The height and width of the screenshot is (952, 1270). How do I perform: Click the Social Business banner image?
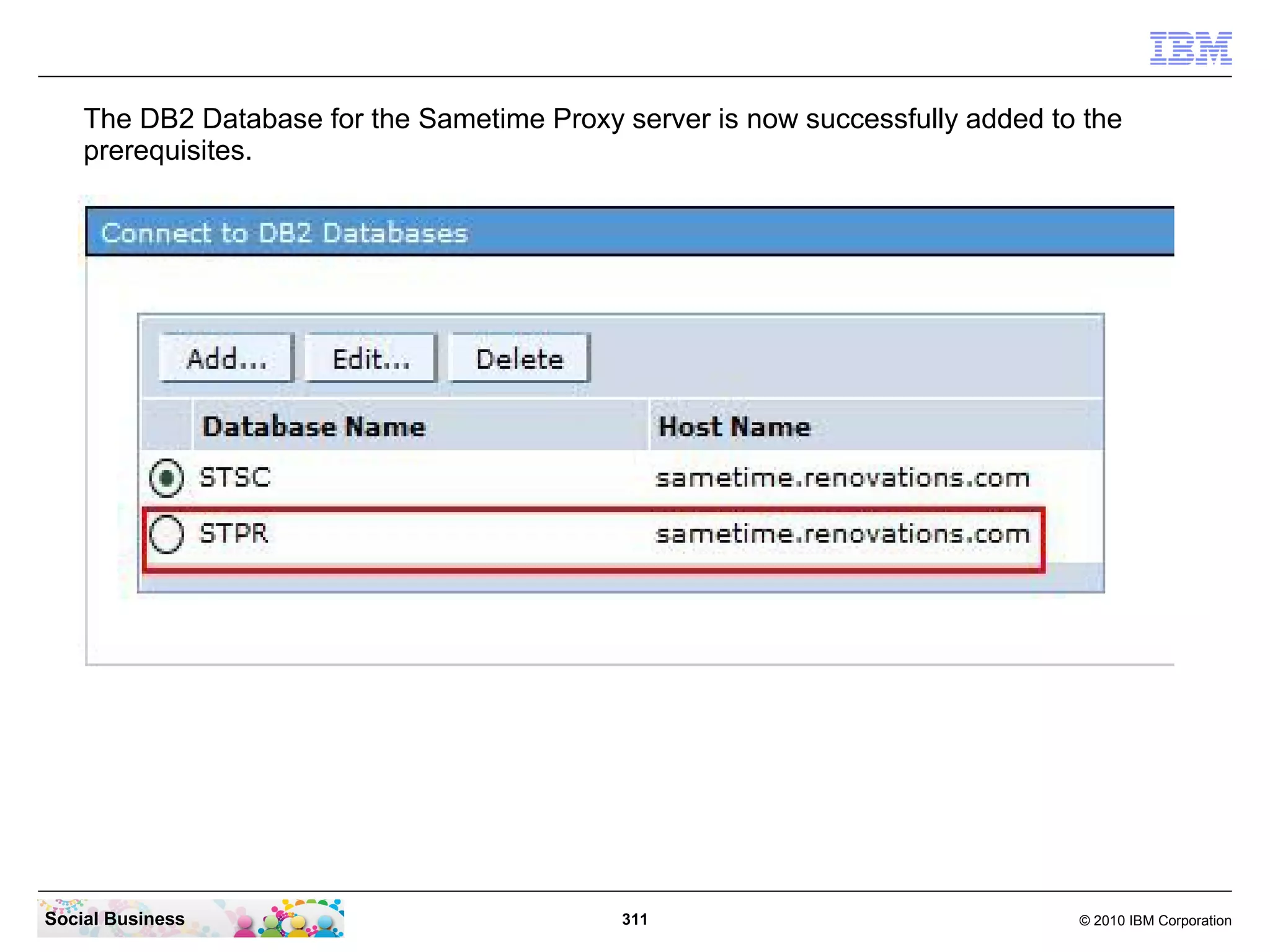[190, 918]
